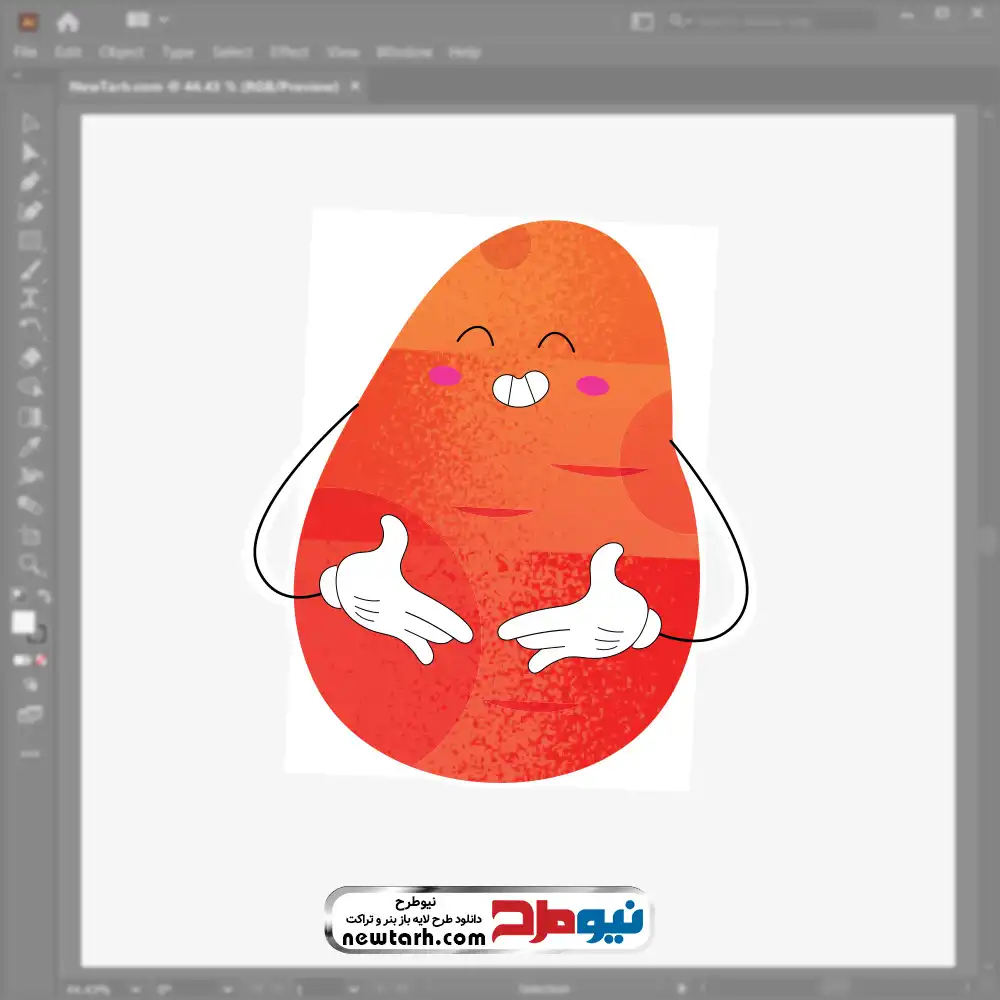Select the Rectangle tool
This screenshot has height=1000, width=1000.
30,240
